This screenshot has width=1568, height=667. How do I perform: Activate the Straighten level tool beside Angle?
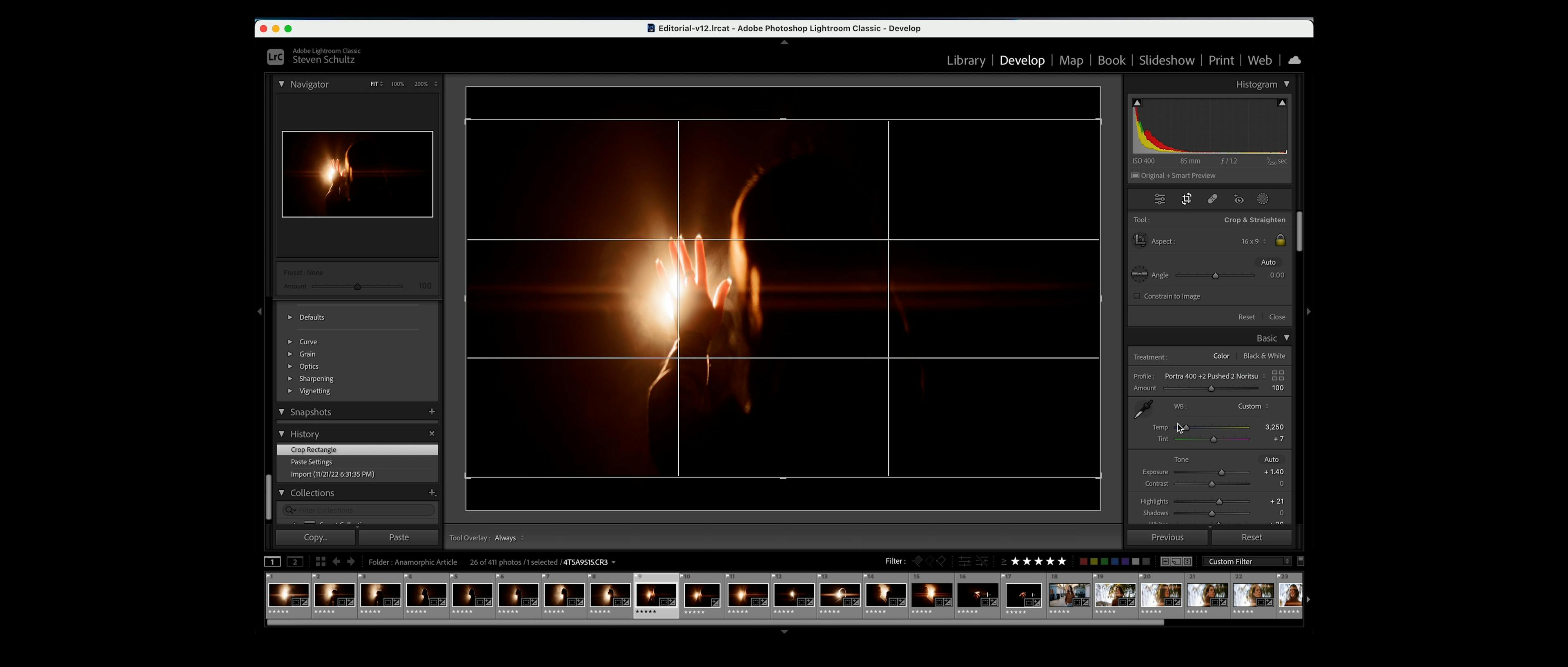1140,275
